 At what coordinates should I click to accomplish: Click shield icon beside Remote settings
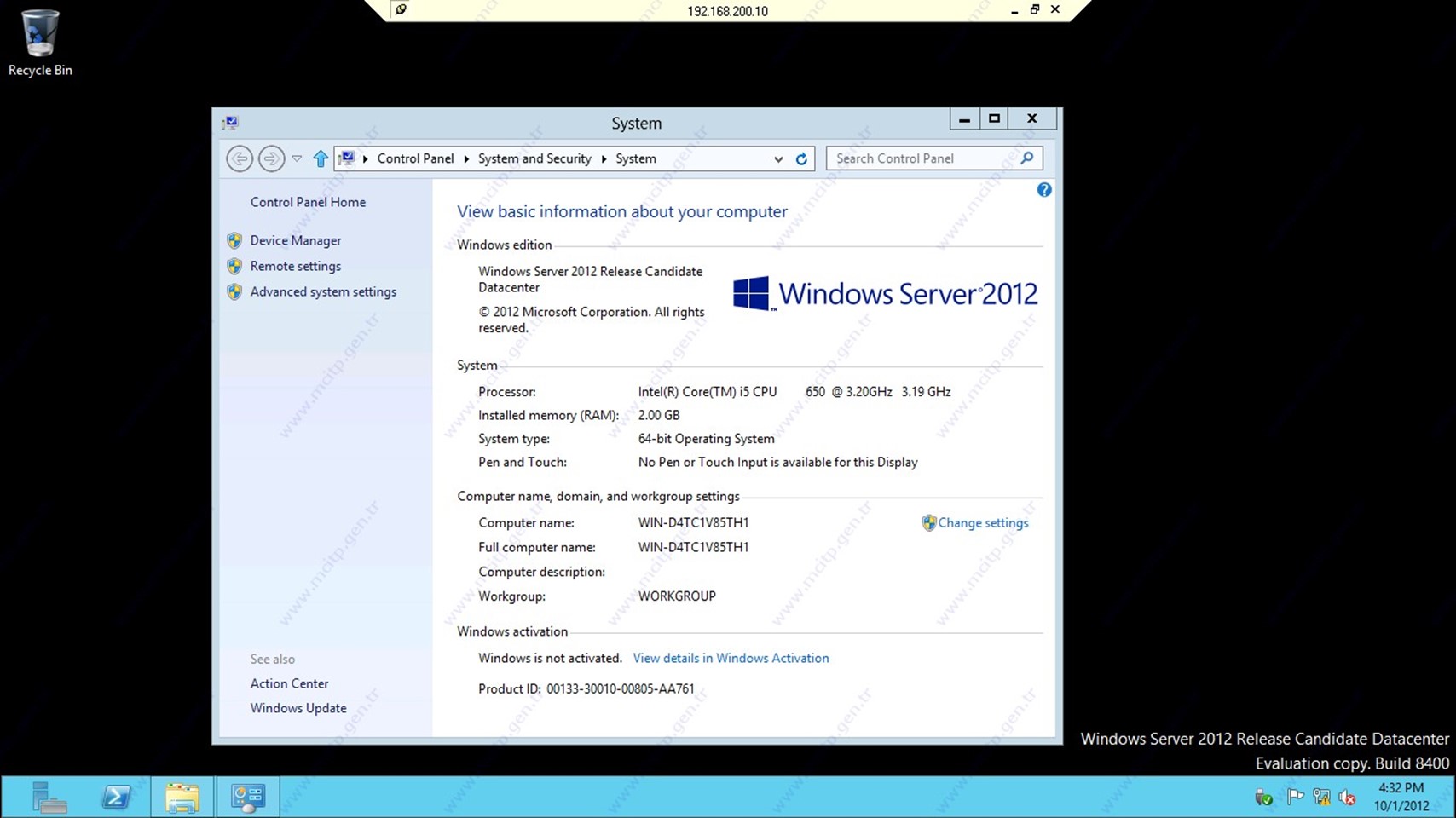coord(234,266)
